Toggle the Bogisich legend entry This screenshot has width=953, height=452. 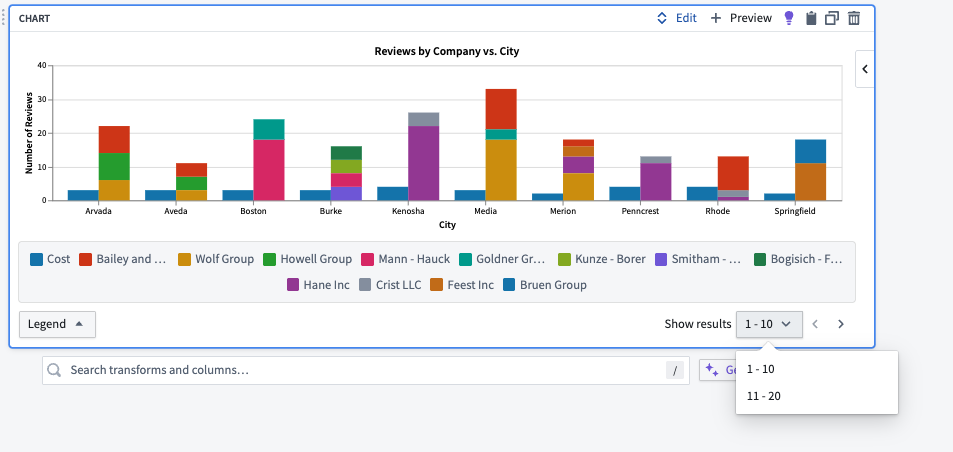(798, 259)
